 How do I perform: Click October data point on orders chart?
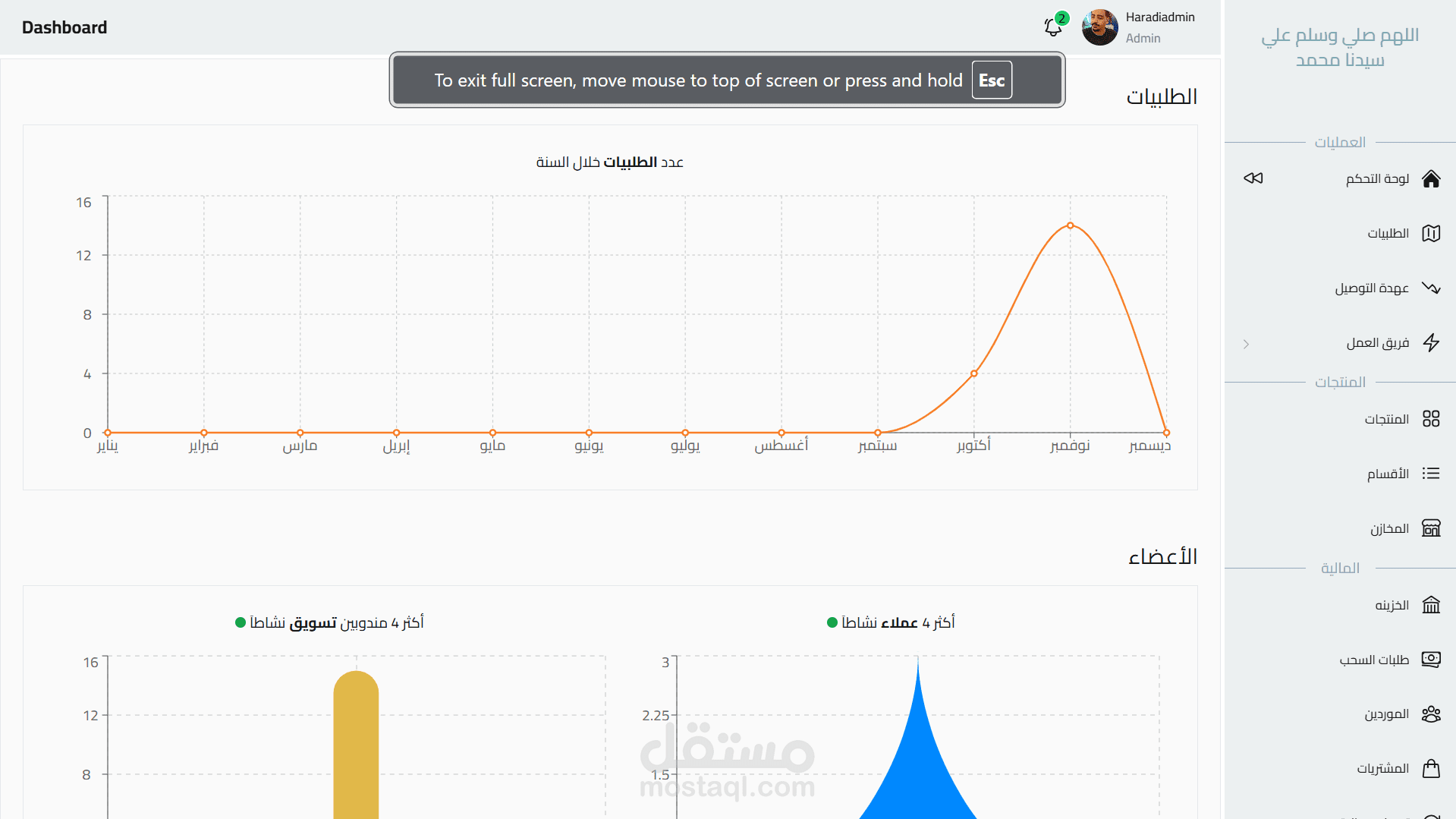pos(974,373)
